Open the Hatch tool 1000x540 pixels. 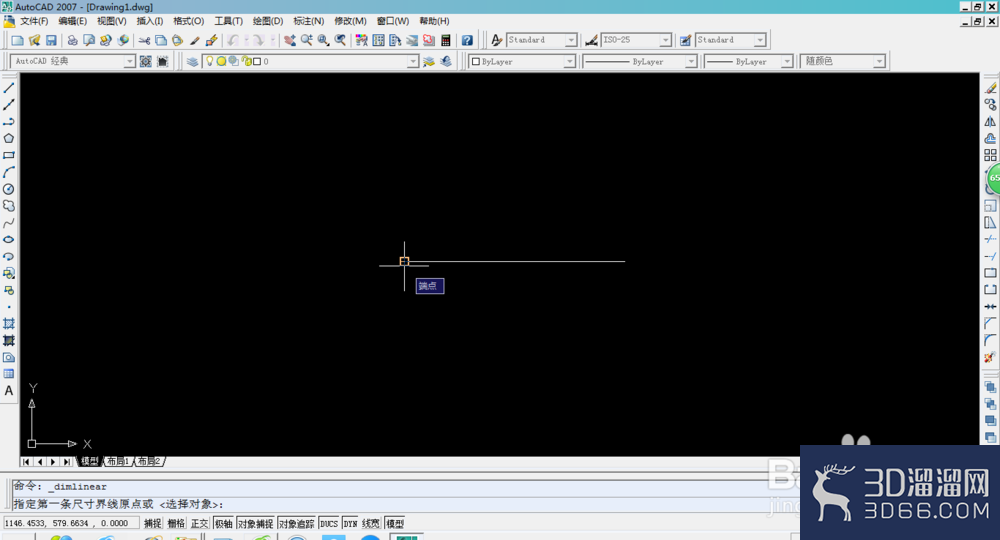(9, 324)
